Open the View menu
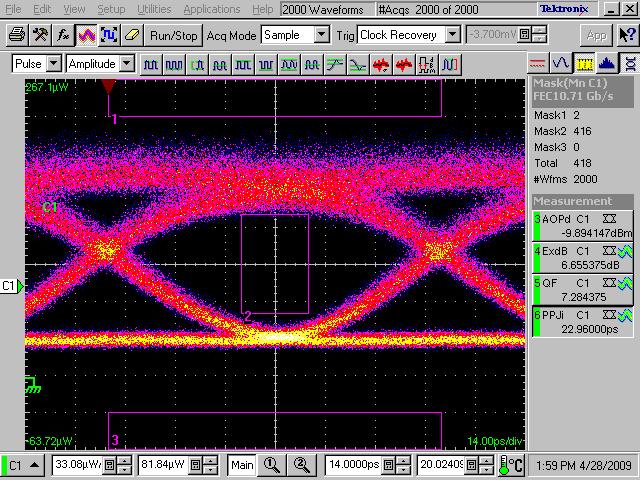640x480 pixels. [74, 9]
